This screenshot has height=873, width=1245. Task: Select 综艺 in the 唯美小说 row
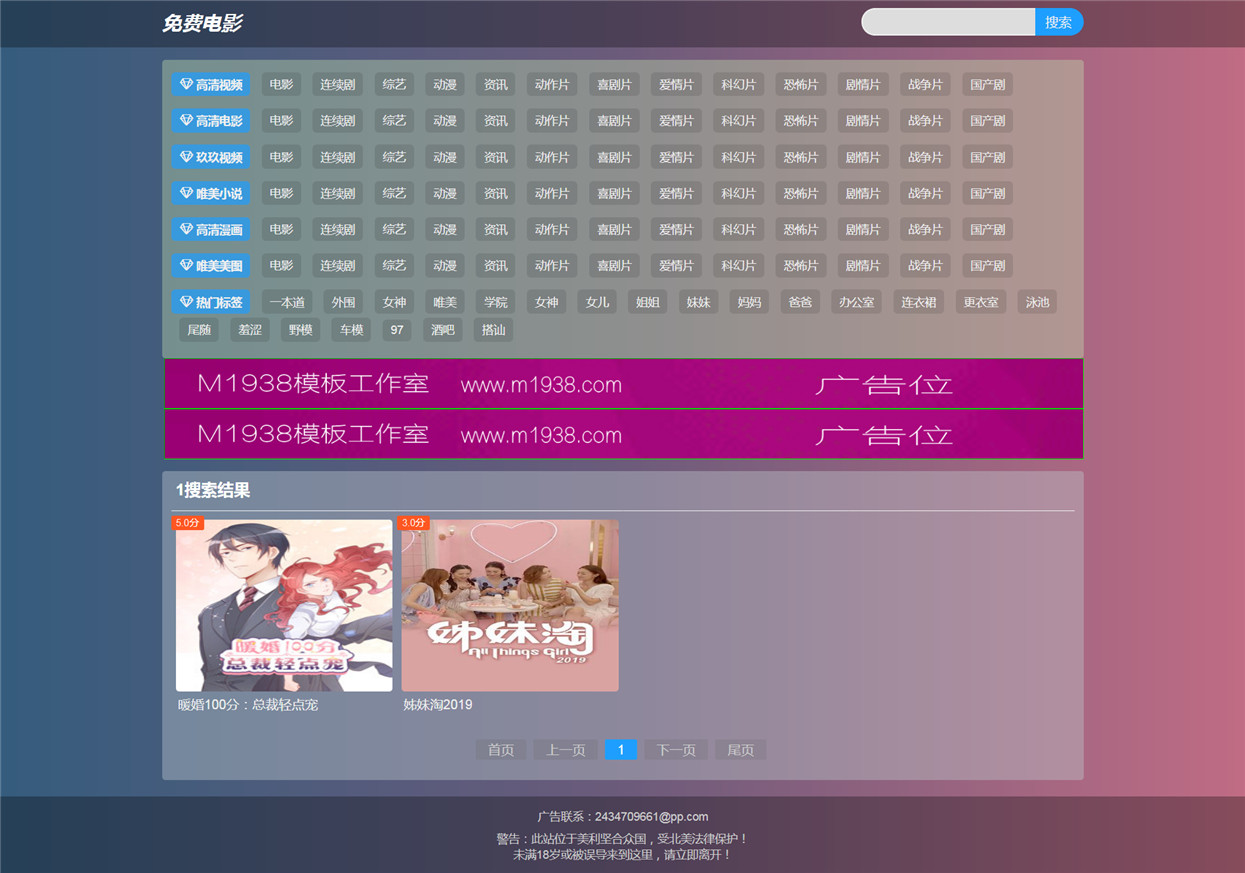[394, 193]
